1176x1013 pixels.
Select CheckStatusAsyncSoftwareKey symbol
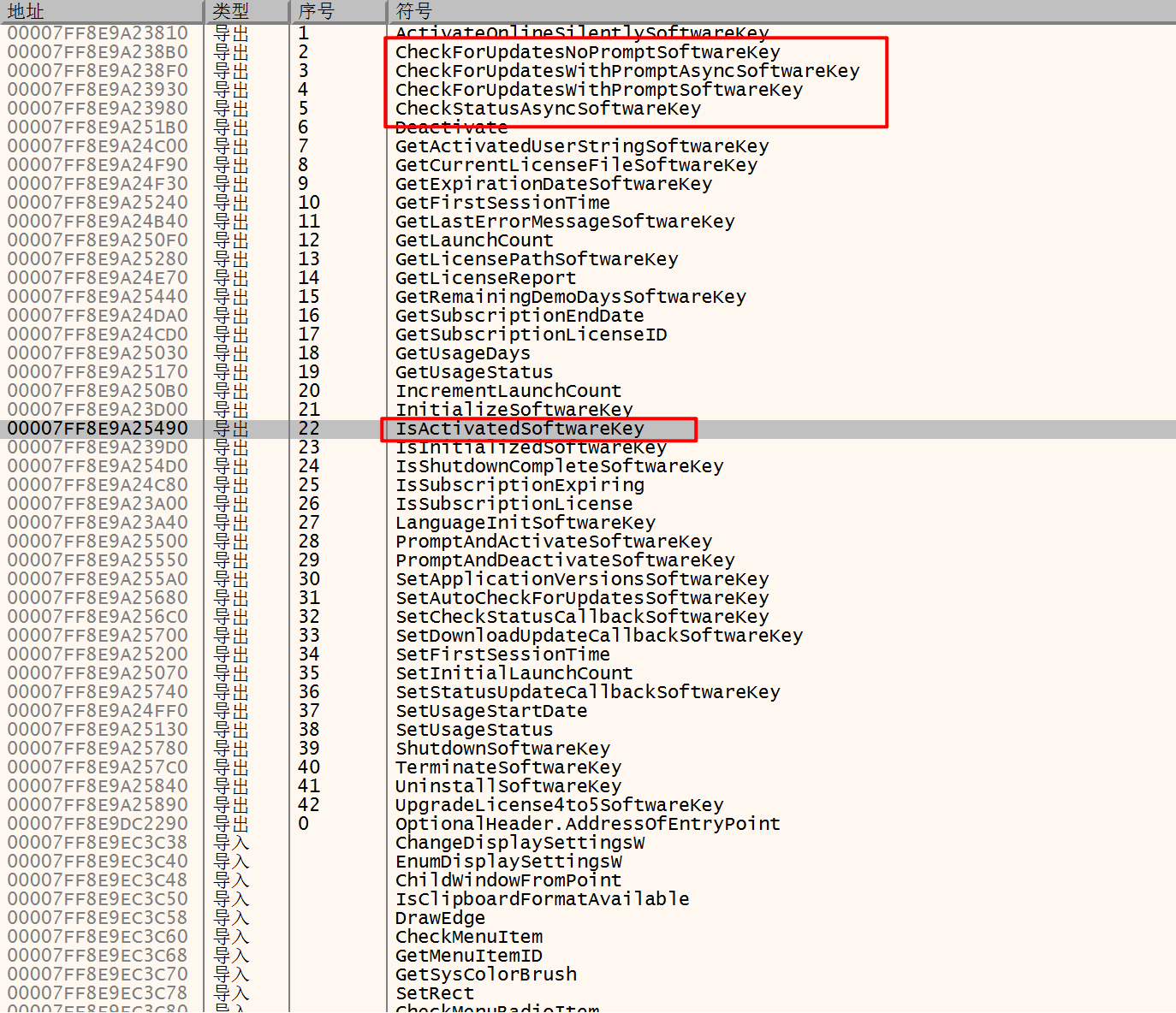(x=548, y=109)
